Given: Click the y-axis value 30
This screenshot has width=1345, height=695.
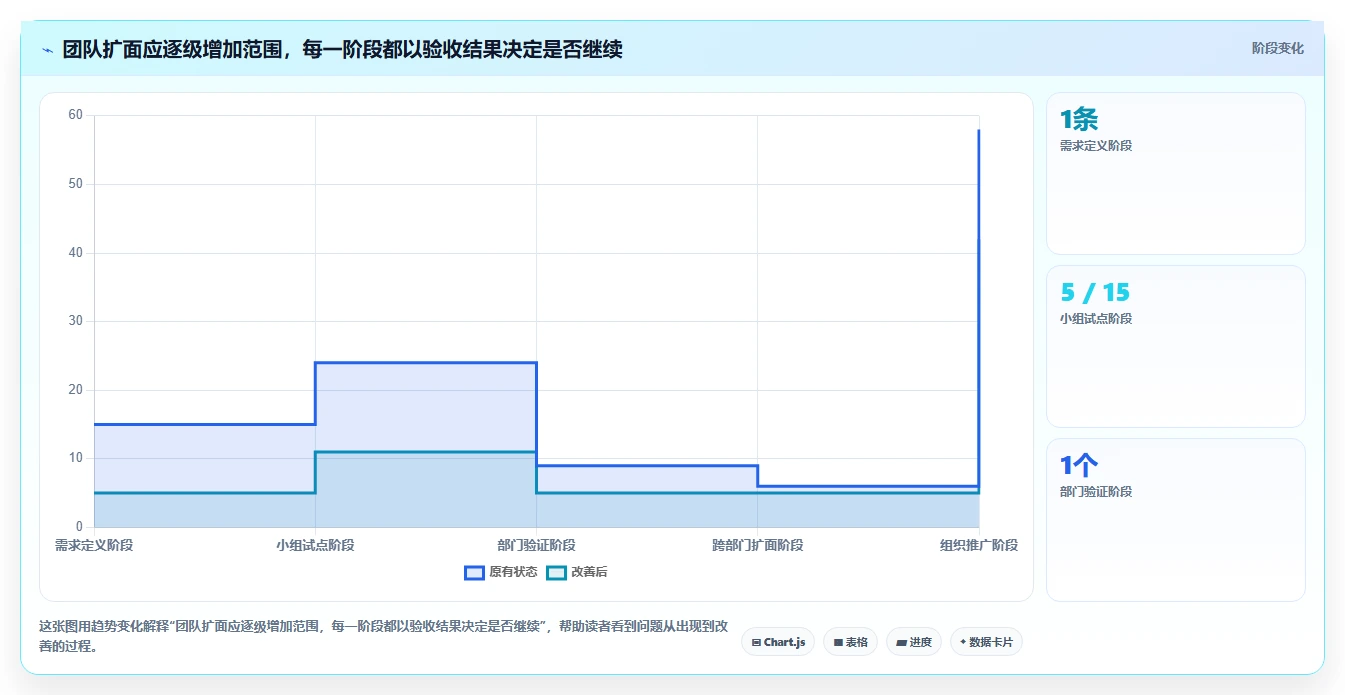Looking at the screenshot, I should [x=75, y=321].
